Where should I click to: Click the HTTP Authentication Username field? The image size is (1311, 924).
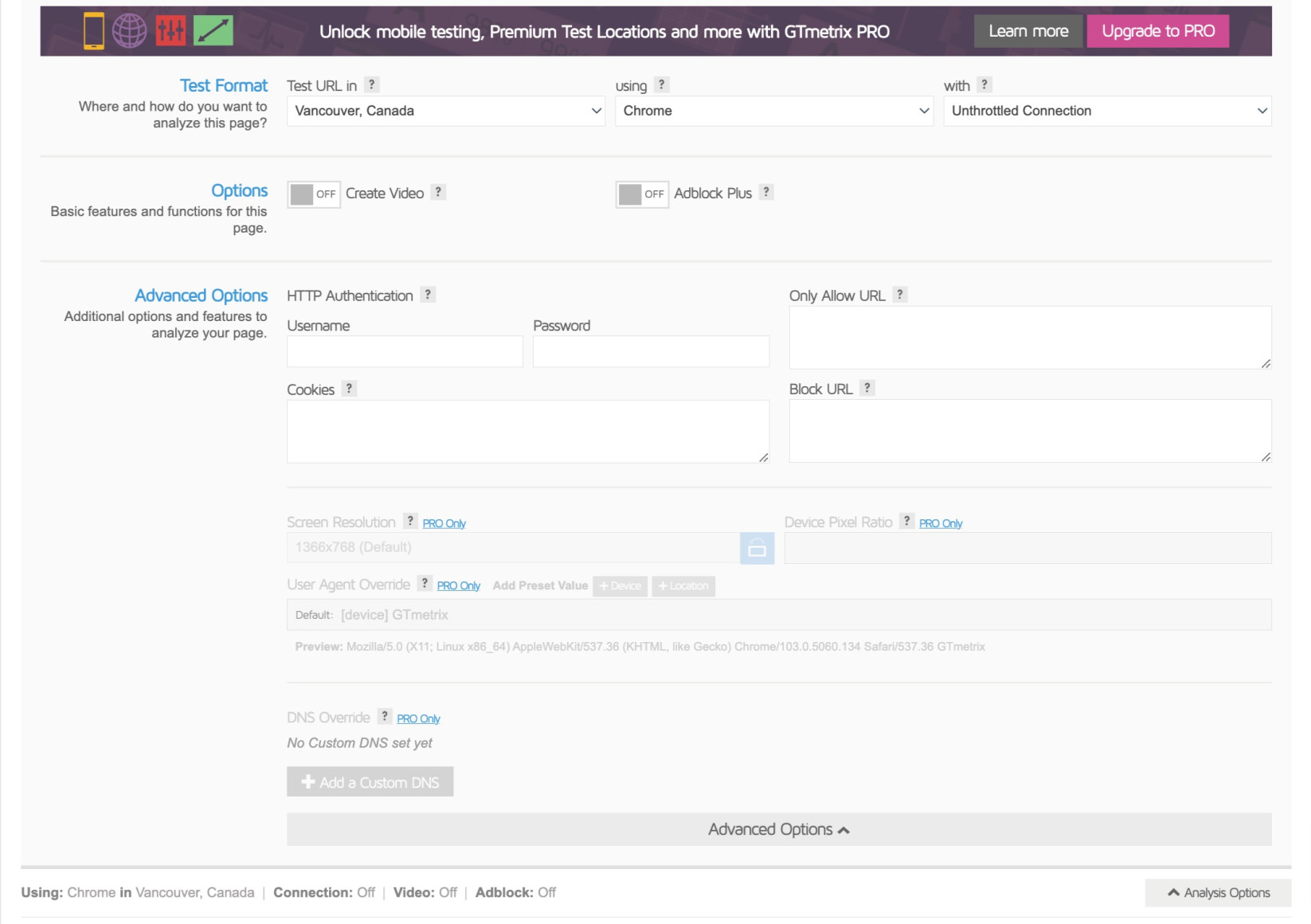[x=405, y=351]
